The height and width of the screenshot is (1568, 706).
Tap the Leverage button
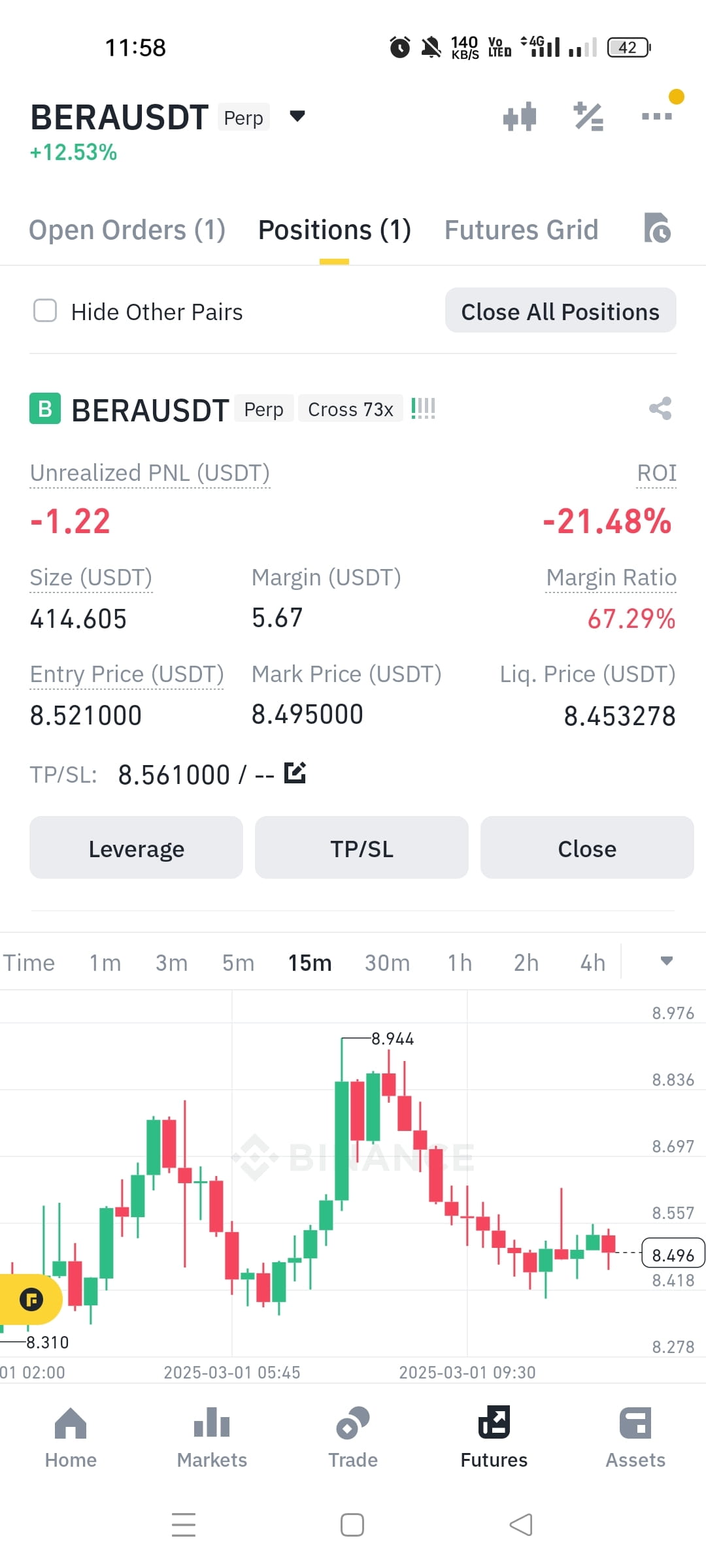136,848
